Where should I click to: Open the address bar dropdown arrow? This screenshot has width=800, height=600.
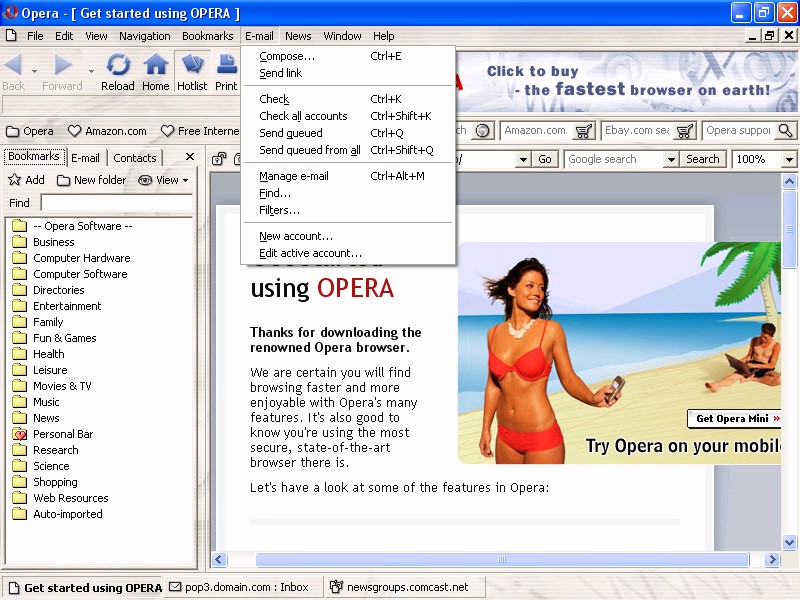coord(523,160)
